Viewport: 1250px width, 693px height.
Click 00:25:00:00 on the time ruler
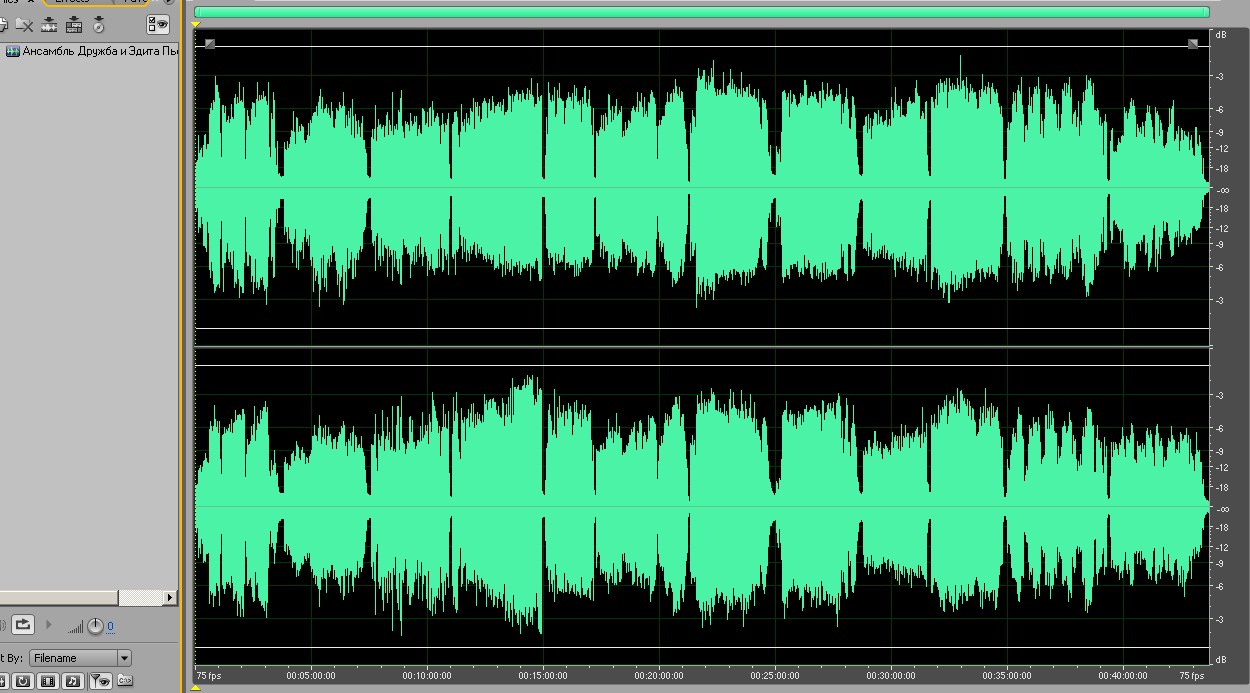click(x=775, y=676)
